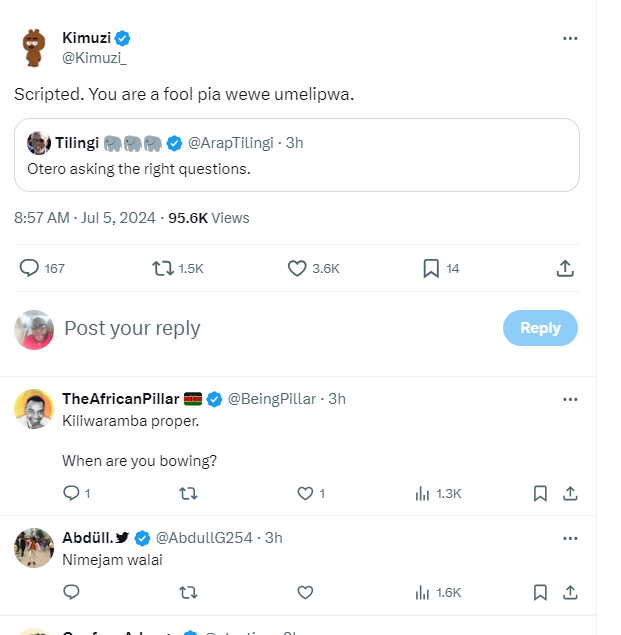Open the @AbdullG254 profile link

(207, 538)
